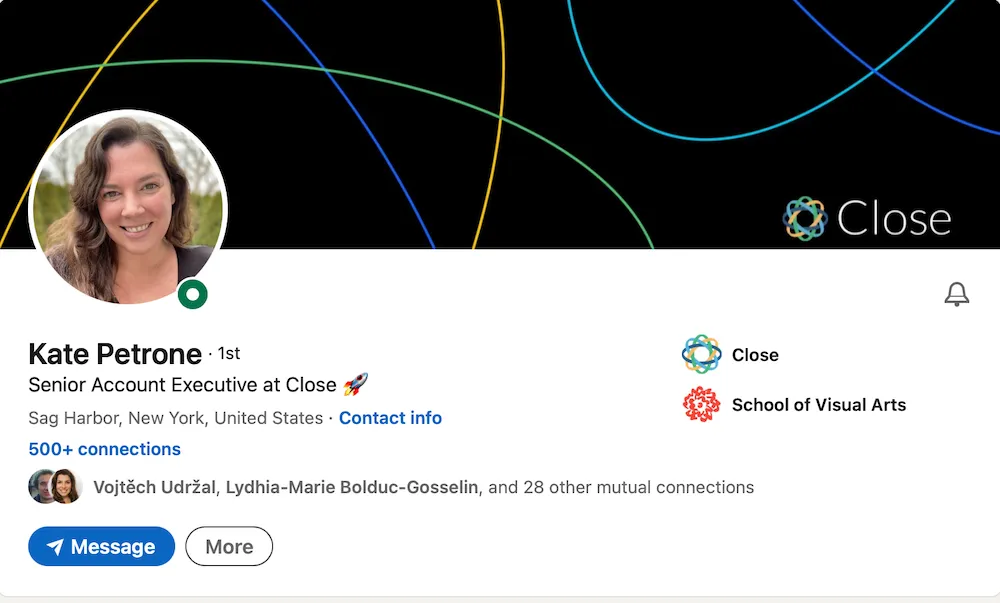Screen dimensions: 1000x603
Task: Click the School of Visual Arts logo icon
Action: pos(700,405)
